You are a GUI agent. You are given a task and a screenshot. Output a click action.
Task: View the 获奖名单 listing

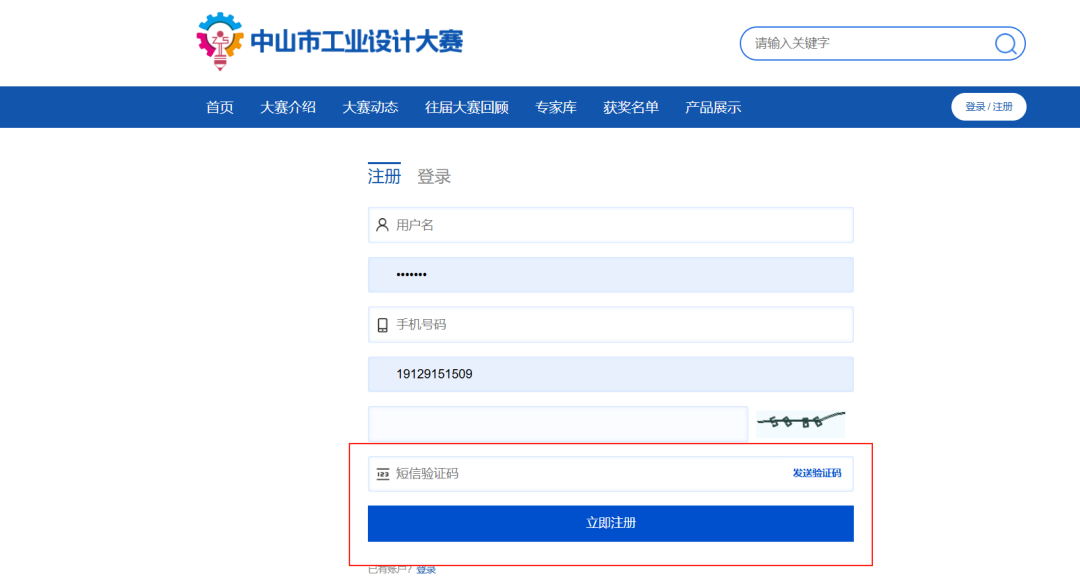tap(630, 107)
